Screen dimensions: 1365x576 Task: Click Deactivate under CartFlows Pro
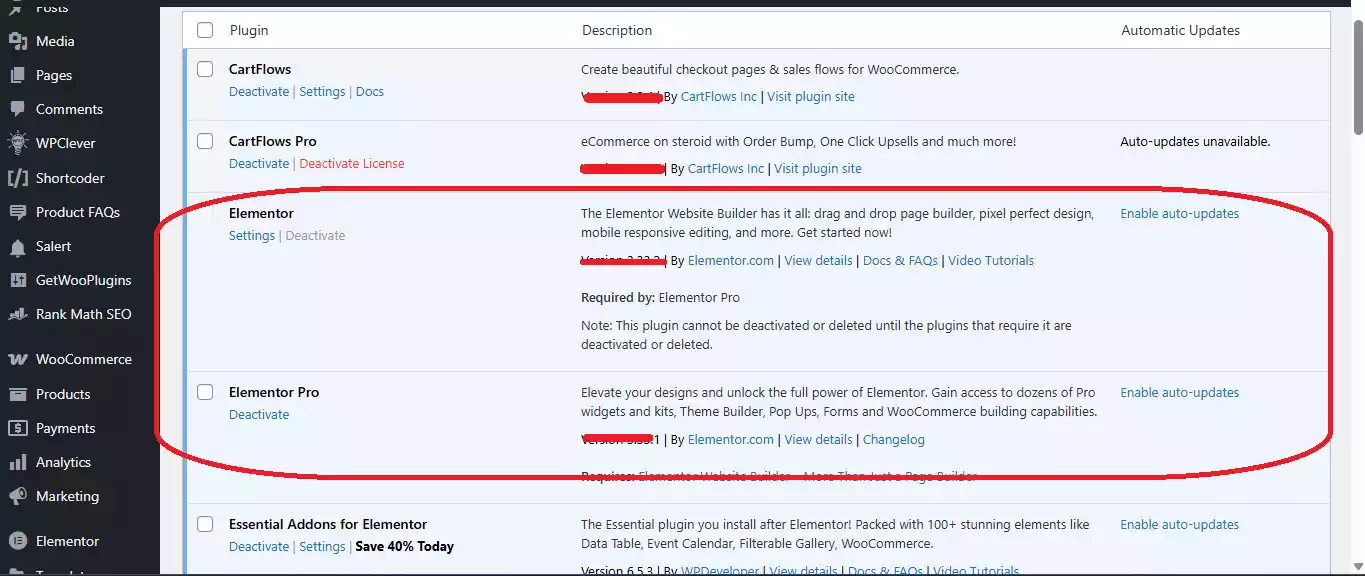point(259,163)
